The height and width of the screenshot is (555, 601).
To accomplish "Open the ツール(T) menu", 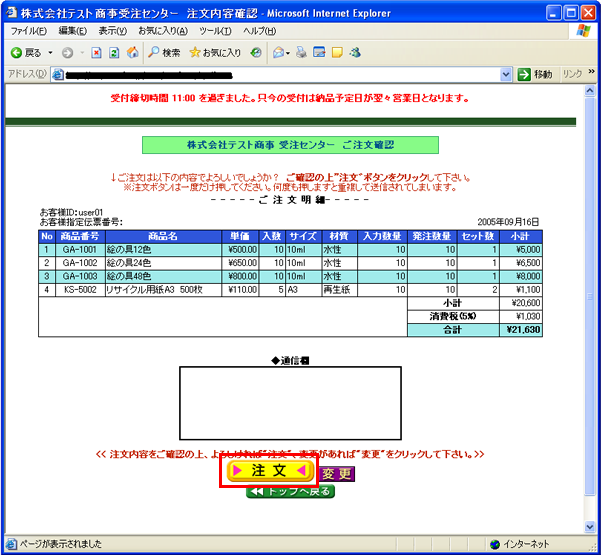I will [215, 31].
